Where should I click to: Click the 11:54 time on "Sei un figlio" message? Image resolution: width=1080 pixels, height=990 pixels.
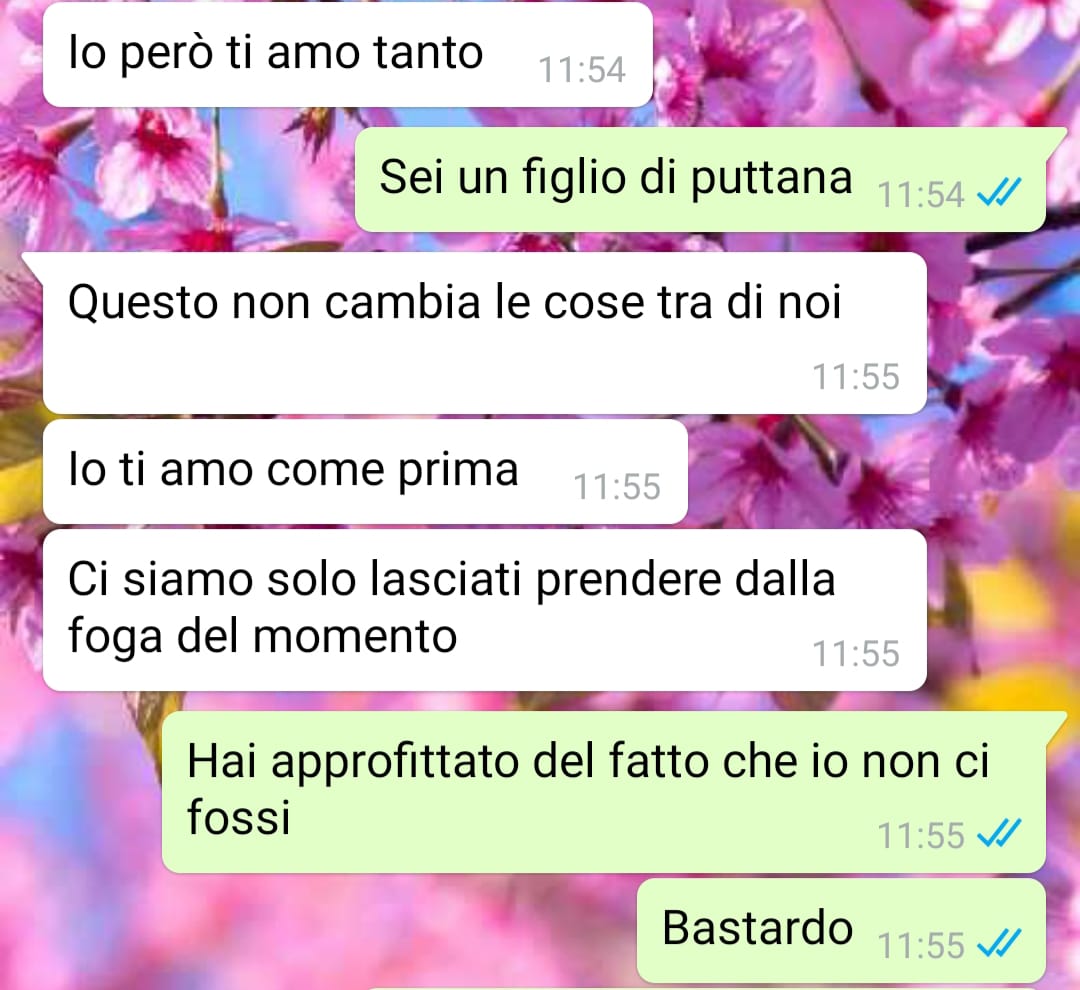click(x=921, y=194)
